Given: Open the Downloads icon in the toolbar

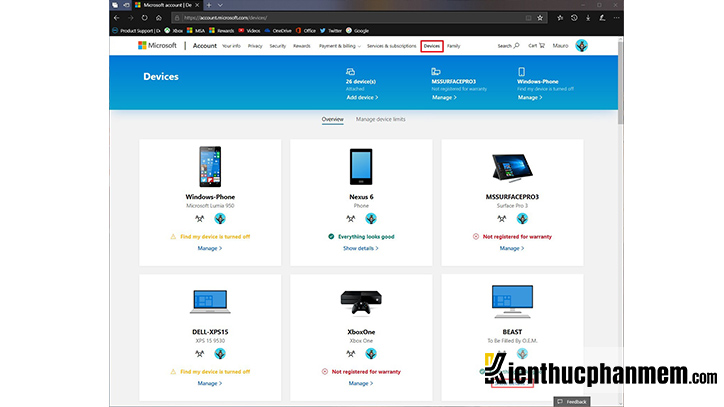Looking at the screenshot, I should [x=588, y=18].
